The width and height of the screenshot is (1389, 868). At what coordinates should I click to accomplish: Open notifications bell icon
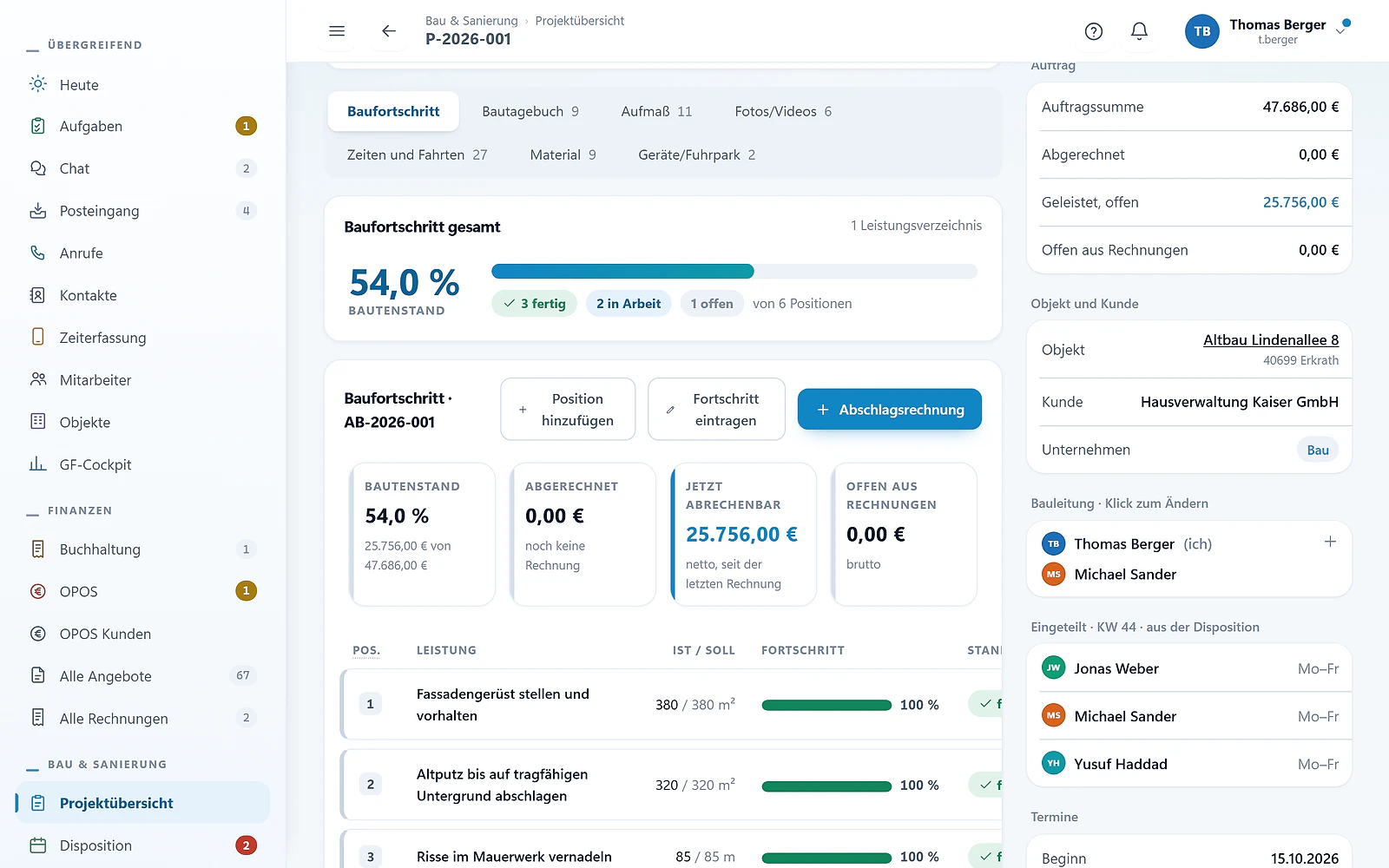click(x=1139, y=31)
